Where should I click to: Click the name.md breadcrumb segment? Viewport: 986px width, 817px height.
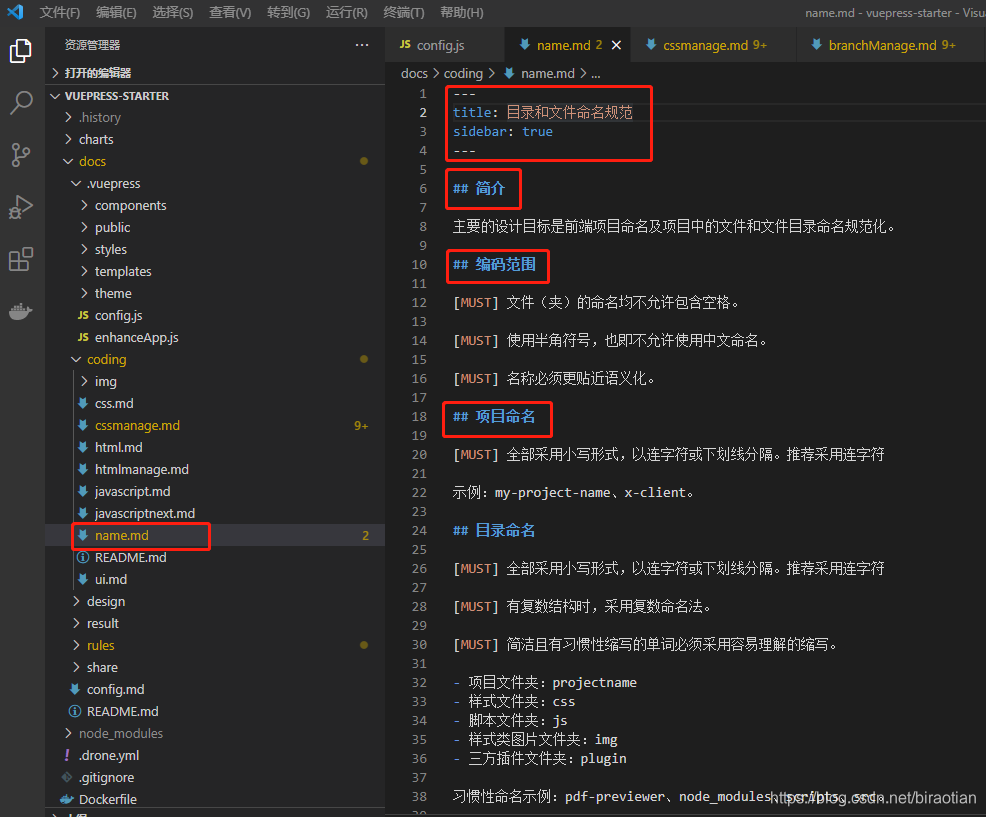click(540, 74)
